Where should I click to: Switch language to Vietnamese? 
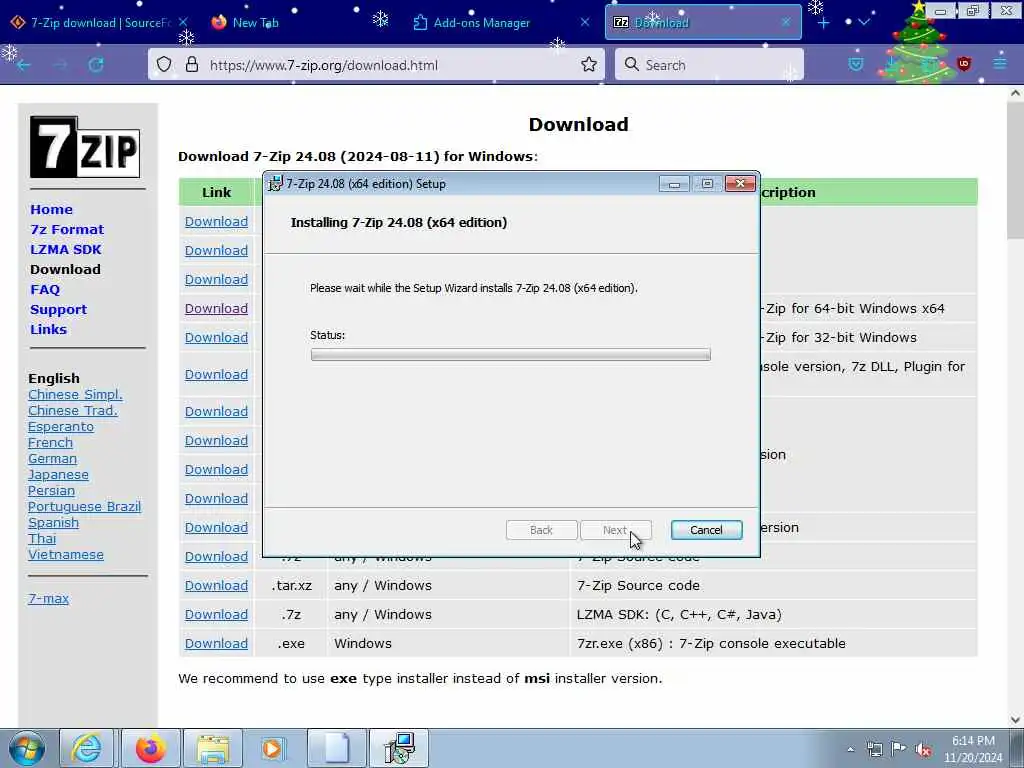66,554
